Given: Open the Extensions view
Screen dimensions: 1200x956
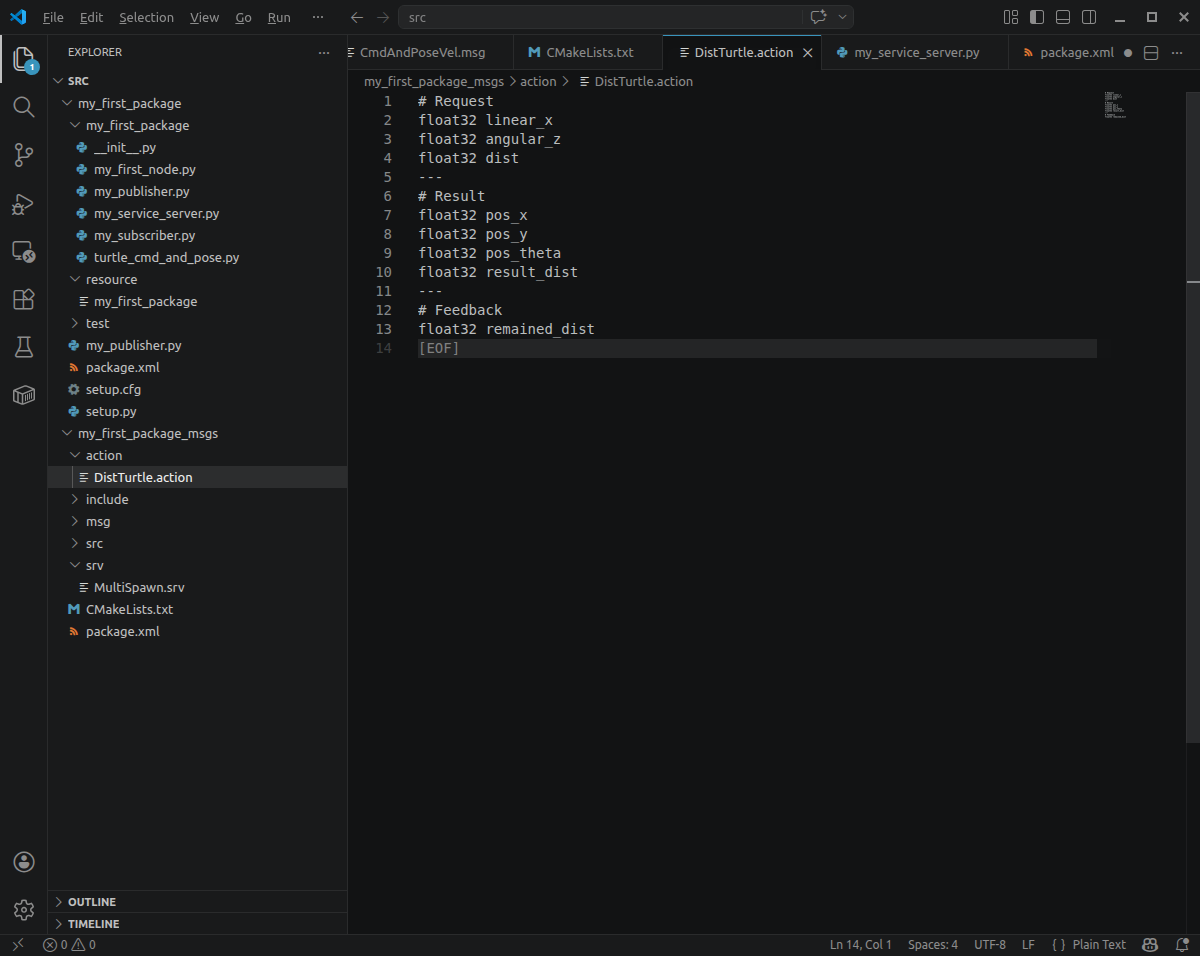Looking at the screenshot, I should tap(24, 299).
